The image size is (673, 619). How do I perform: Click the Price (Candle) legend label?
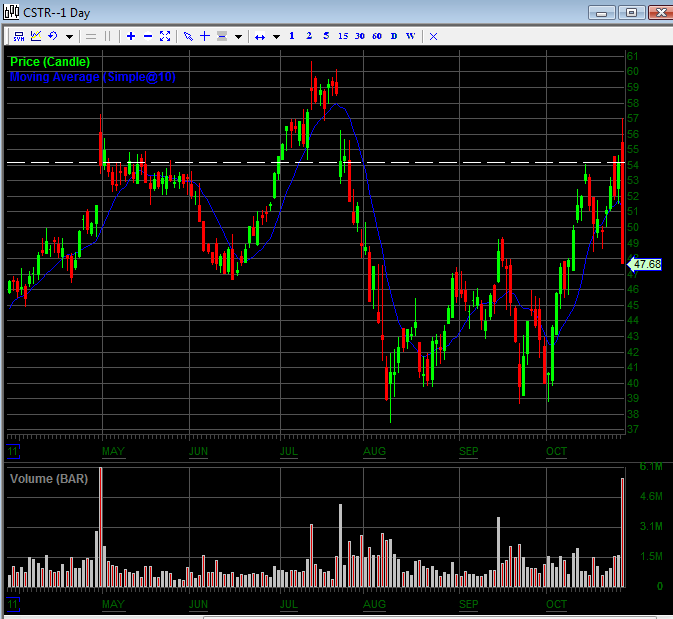[50, 62]
